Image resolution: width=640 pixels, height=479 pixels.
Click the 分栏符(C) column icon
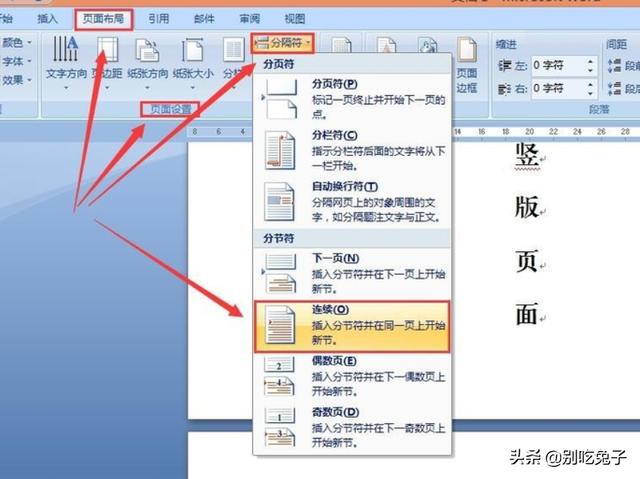pos(280,150)
